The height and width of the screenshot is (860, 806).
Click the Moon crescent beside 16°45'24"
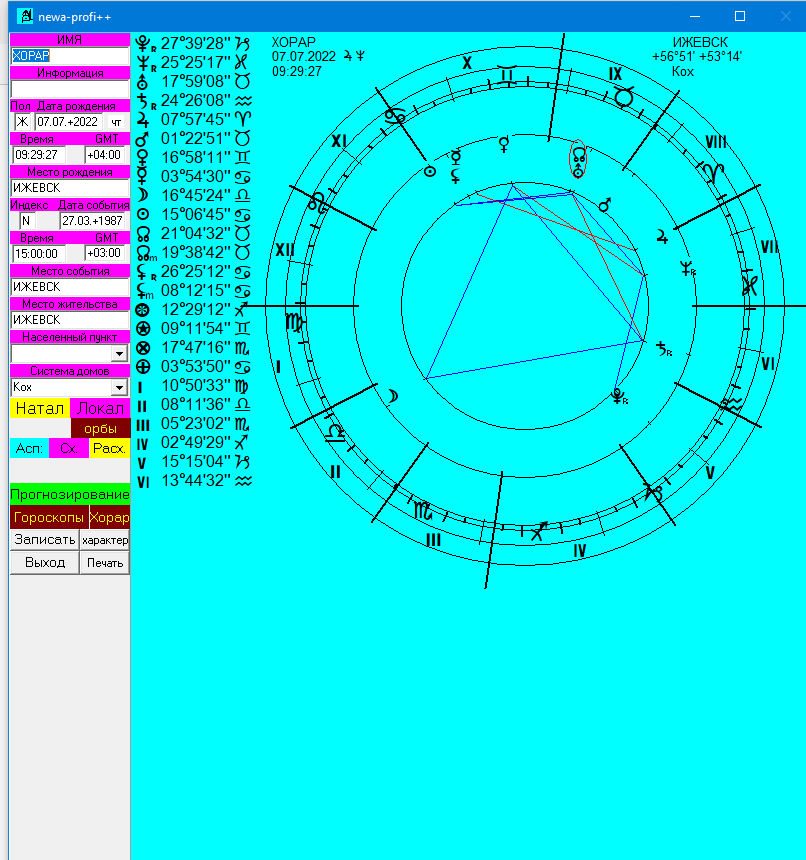point(143,196)
